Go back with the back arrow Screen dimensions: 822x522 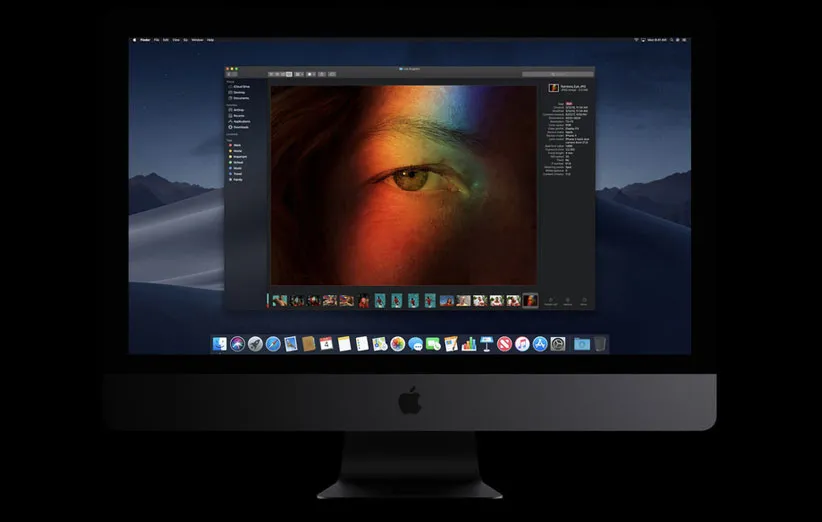click(229, 74)
